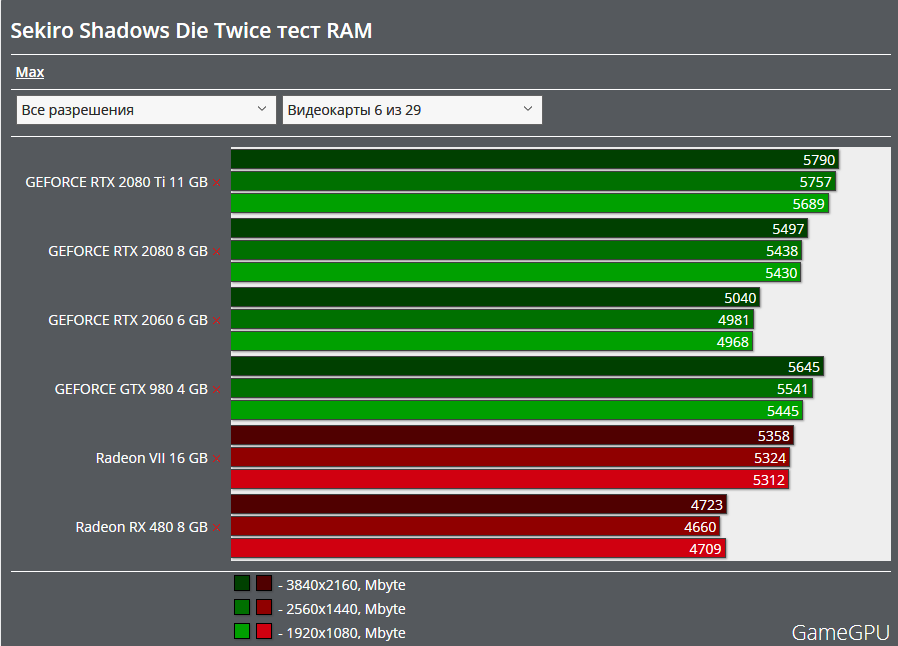Screen dimensions: 898x646
Task: Click the 4660 bar for Radeon RX 480
Action: (475, 527)
